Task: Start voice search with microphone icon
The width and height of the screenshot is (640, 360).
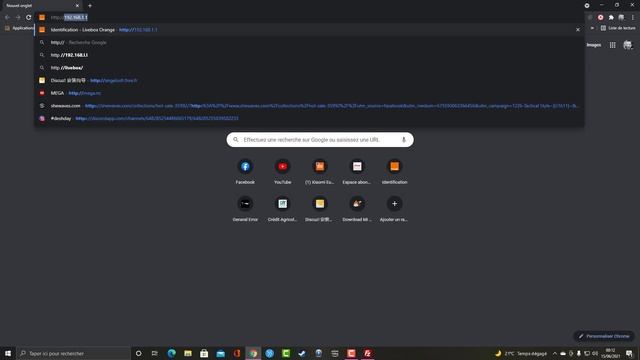Action: (404, 140)
